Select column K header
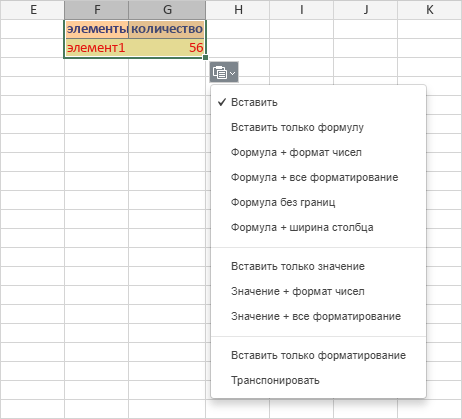The width and height of the screenshot is (462, 419). pyautogui.click(x=430, y=10)
